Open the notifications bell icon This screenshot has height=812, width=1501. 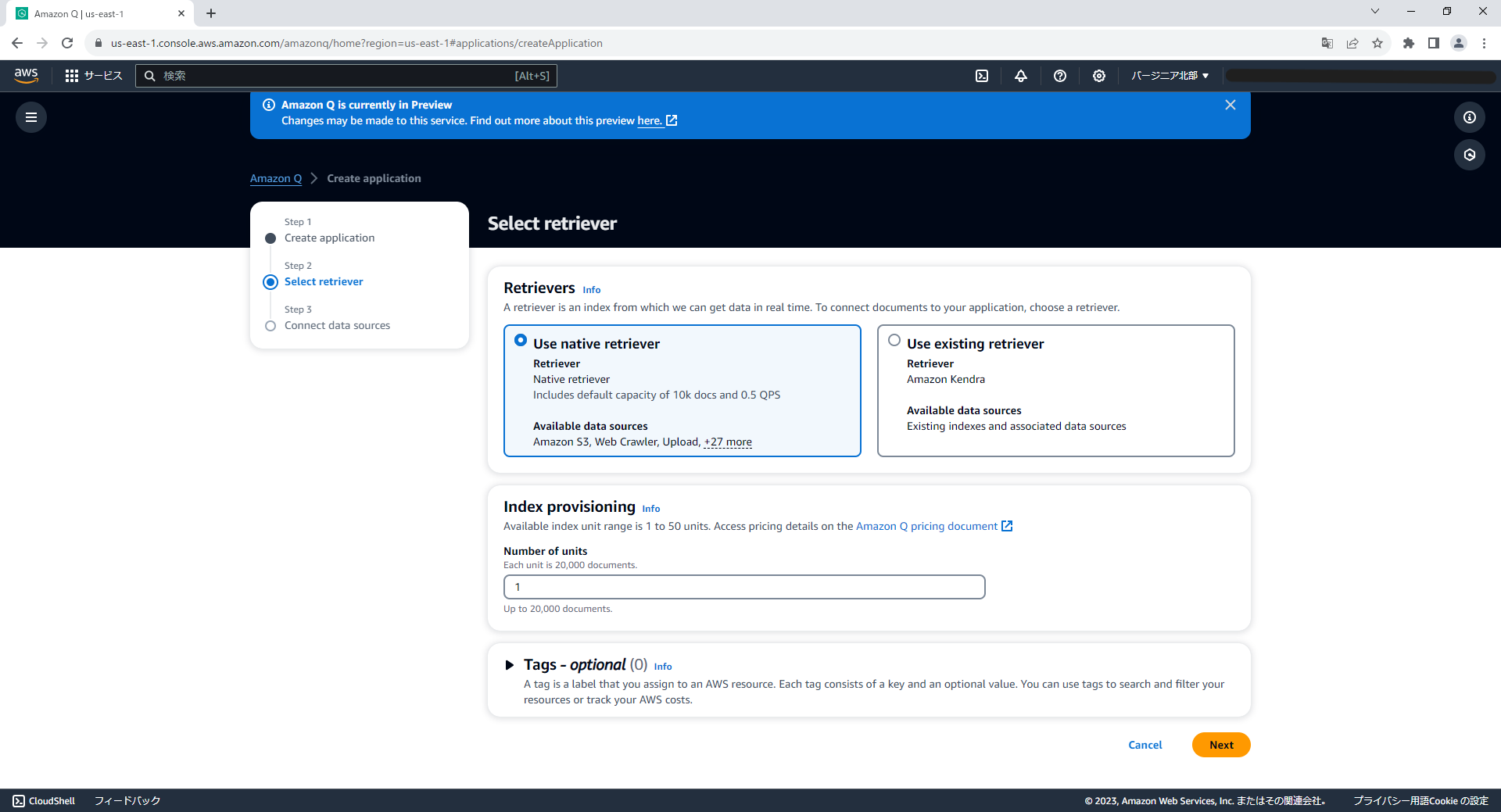tap(1020, 76)
